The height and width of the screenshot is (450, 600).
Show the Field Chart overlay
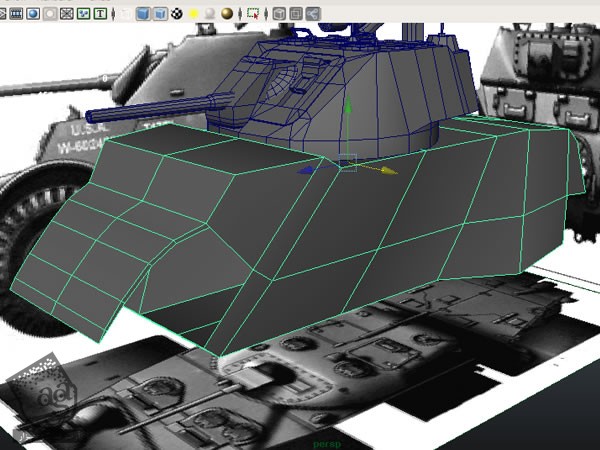(66, 14)
